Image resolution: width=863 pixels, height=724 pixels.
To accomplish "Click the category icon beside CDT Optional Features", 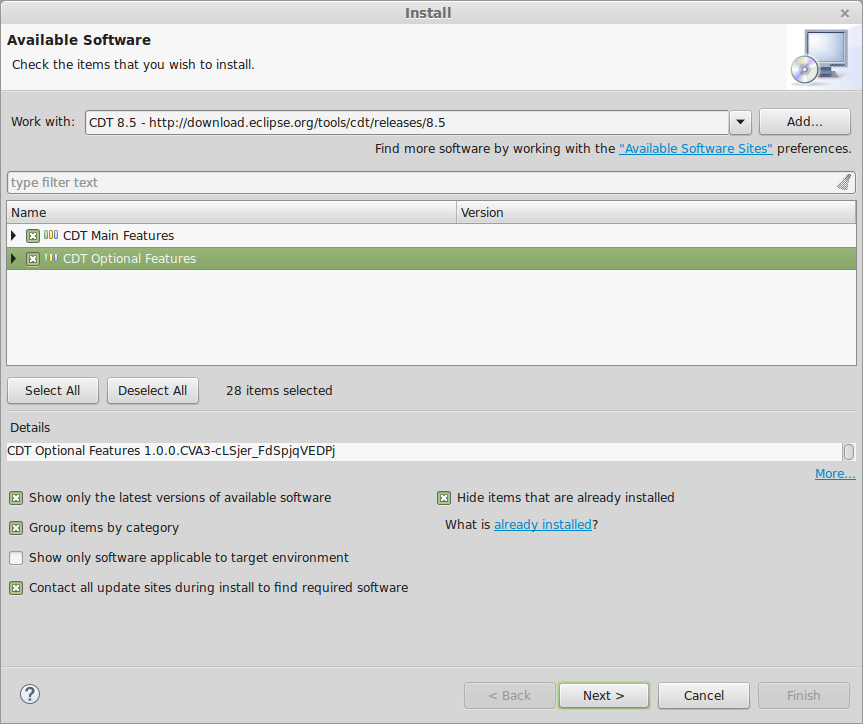I will pyautogui.click(x=51, y=258).
